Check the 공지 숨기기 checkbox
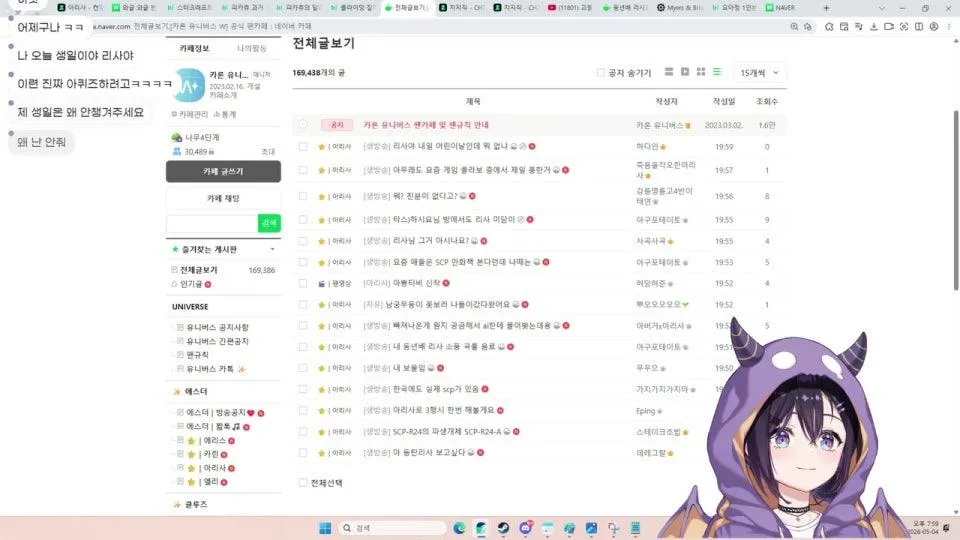960x540 pixels. (x=601, y=72)
